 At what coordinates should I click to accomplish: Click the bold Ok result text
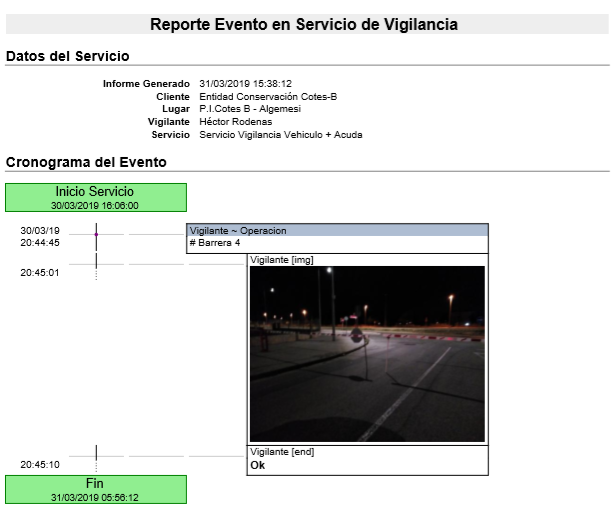point(257,465)
